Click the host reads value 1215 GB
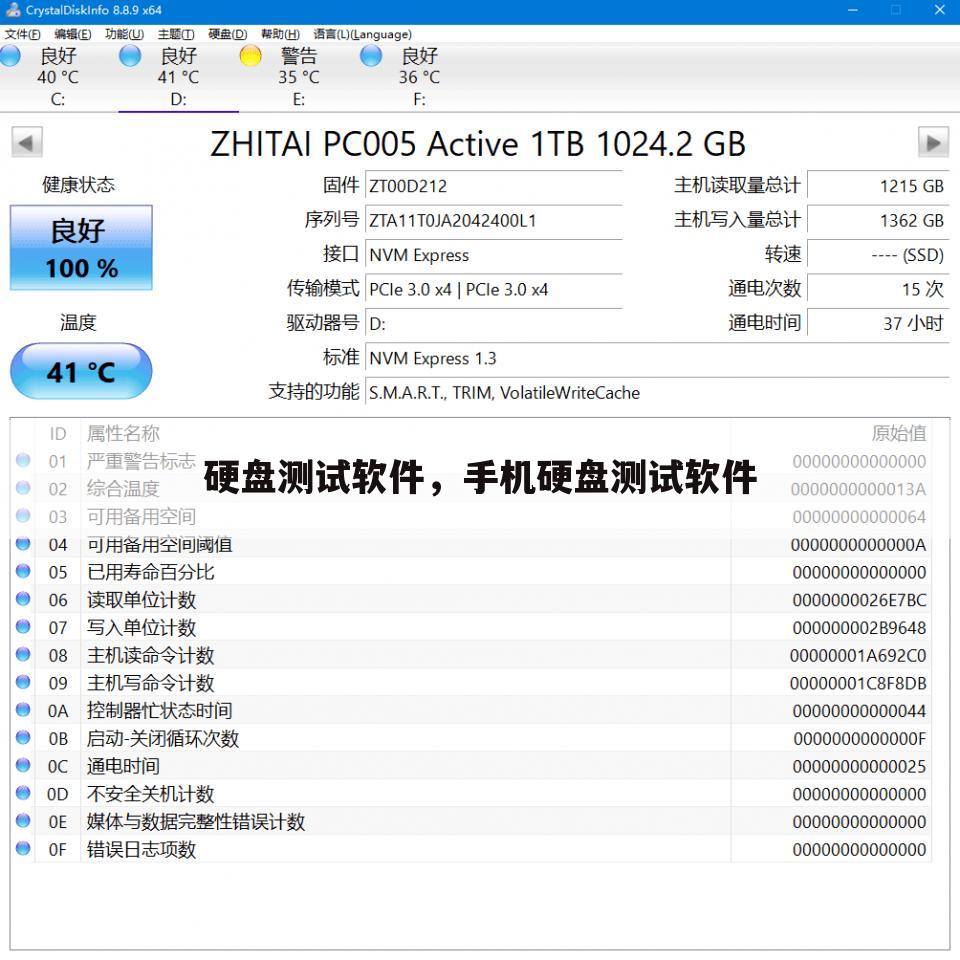Image resolution: width=960 pixels, height=960 pixels. 878,186
